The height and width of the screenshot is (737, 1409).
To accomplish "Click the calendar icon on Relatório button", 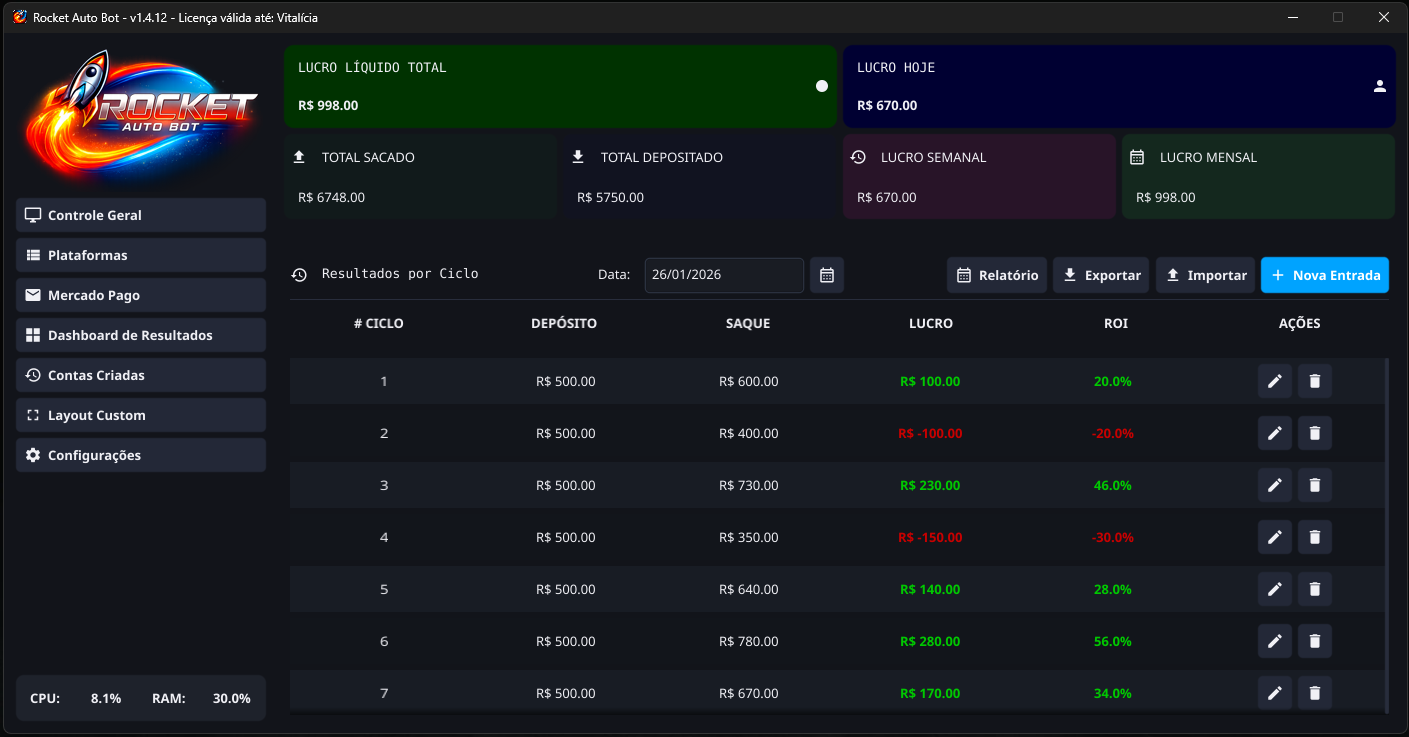I will point(964,275).
